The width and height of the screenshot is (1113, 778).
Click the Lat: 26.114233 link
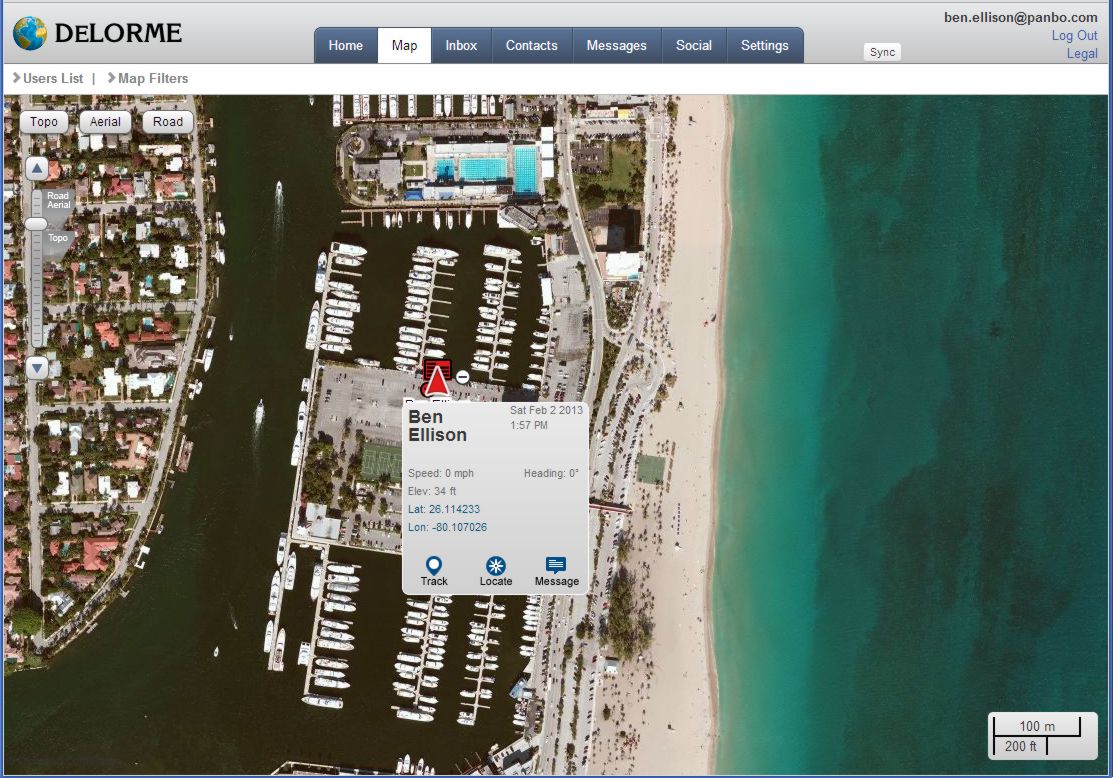[x=444, y=509]
